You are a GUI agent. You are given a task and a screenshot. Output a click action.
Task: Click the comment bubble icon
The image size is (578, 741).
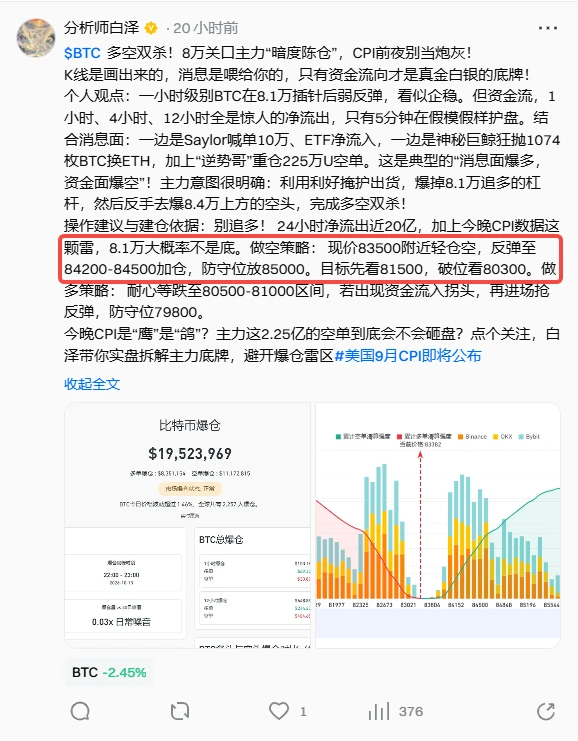tap(80, 711)
